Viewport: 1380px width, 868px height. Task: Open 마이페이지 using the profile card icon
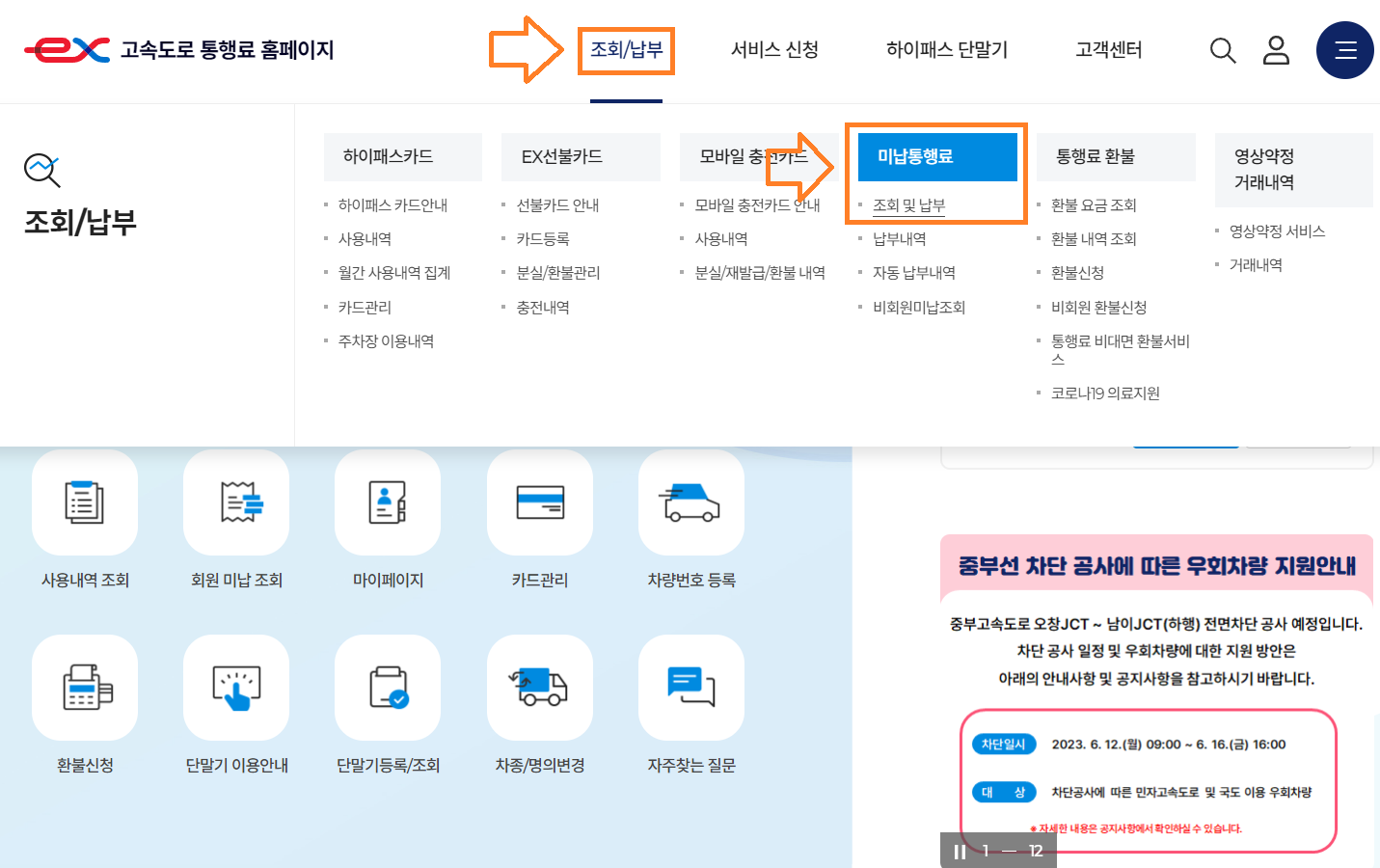tap(387, 502)
